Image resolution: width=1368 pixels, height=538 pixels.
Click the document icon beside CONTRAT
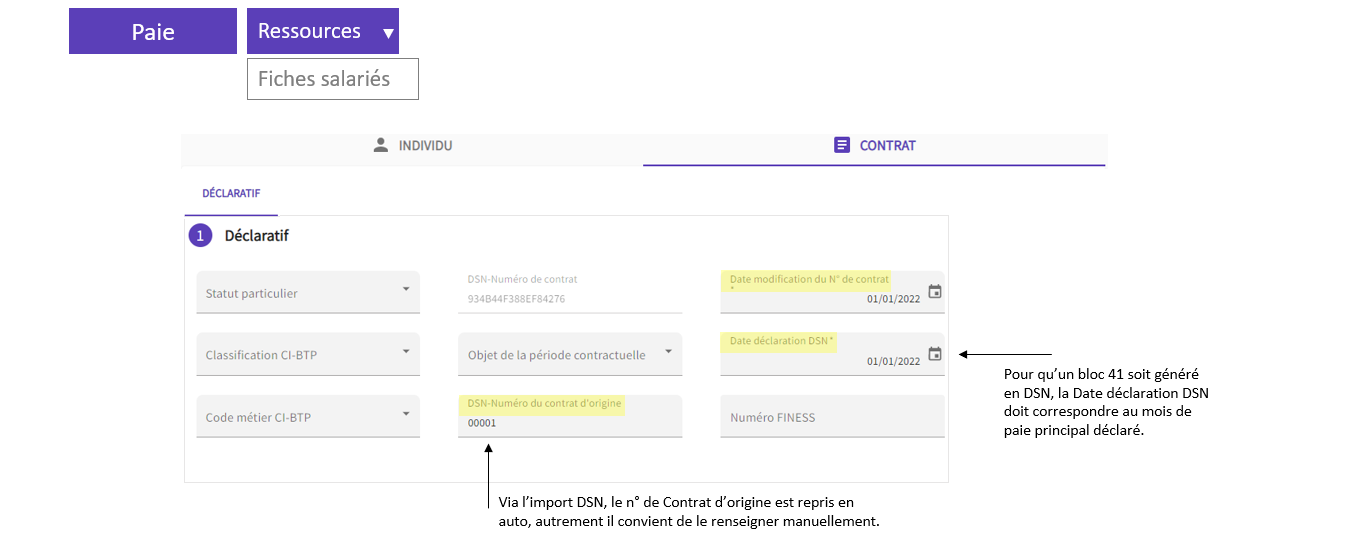pos(842,145)
